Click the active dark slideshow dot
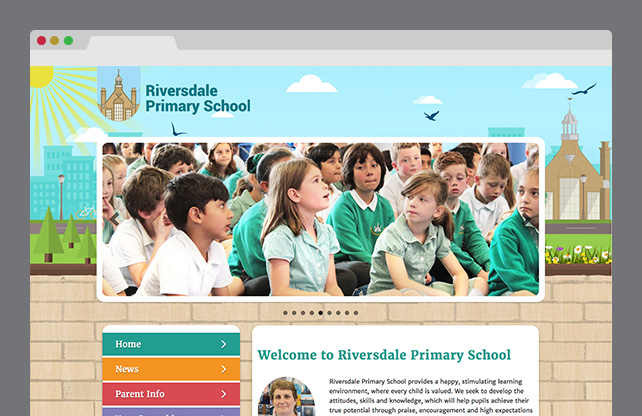This screenshot has width=642, height=416. (x=320, y=313)
